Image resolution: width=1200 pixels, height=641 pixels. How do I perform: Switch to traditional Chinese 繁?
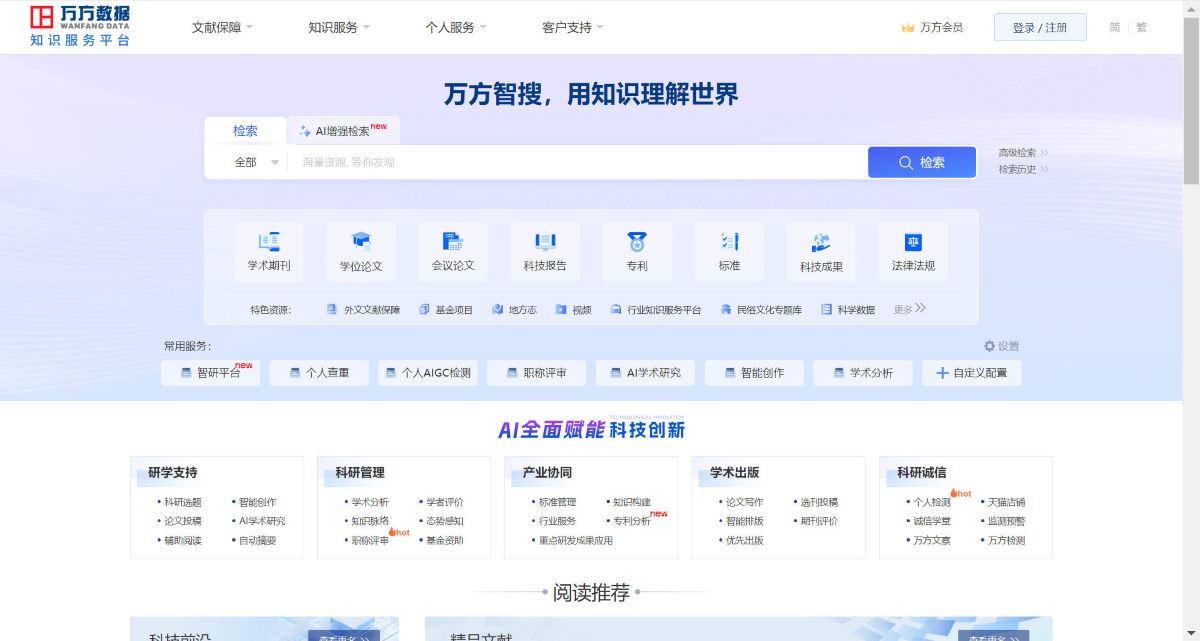(1141, 27)
